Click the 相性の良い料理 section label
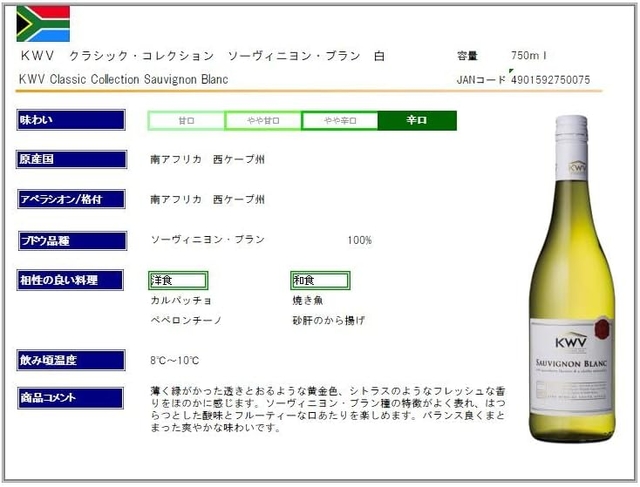Viewport: 640px width, 487px height. pyautogui.click(x=70, y=280)
